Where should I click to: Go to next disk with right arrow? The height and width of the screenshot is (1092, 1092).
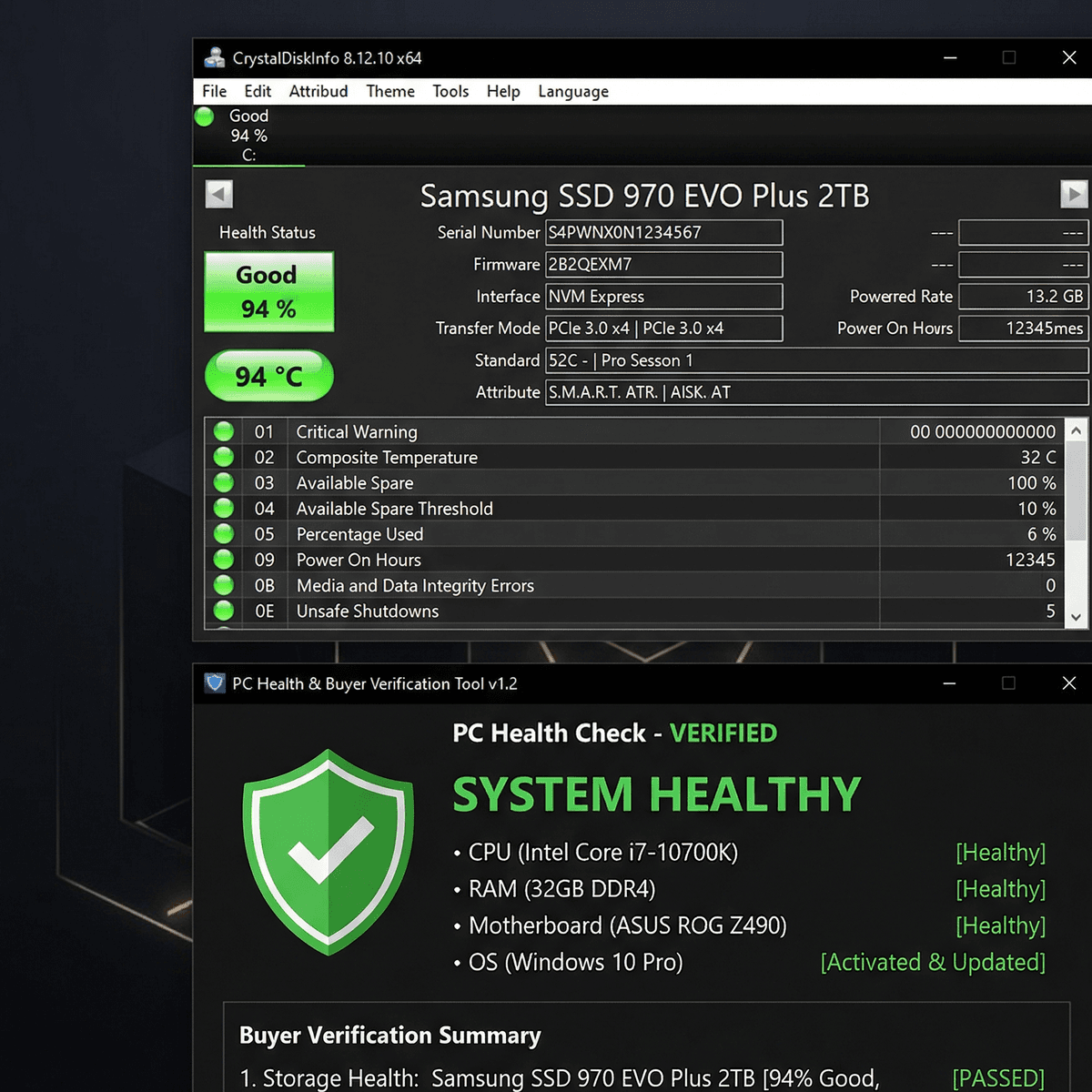pyautogui.click(x=1074, y=194)
